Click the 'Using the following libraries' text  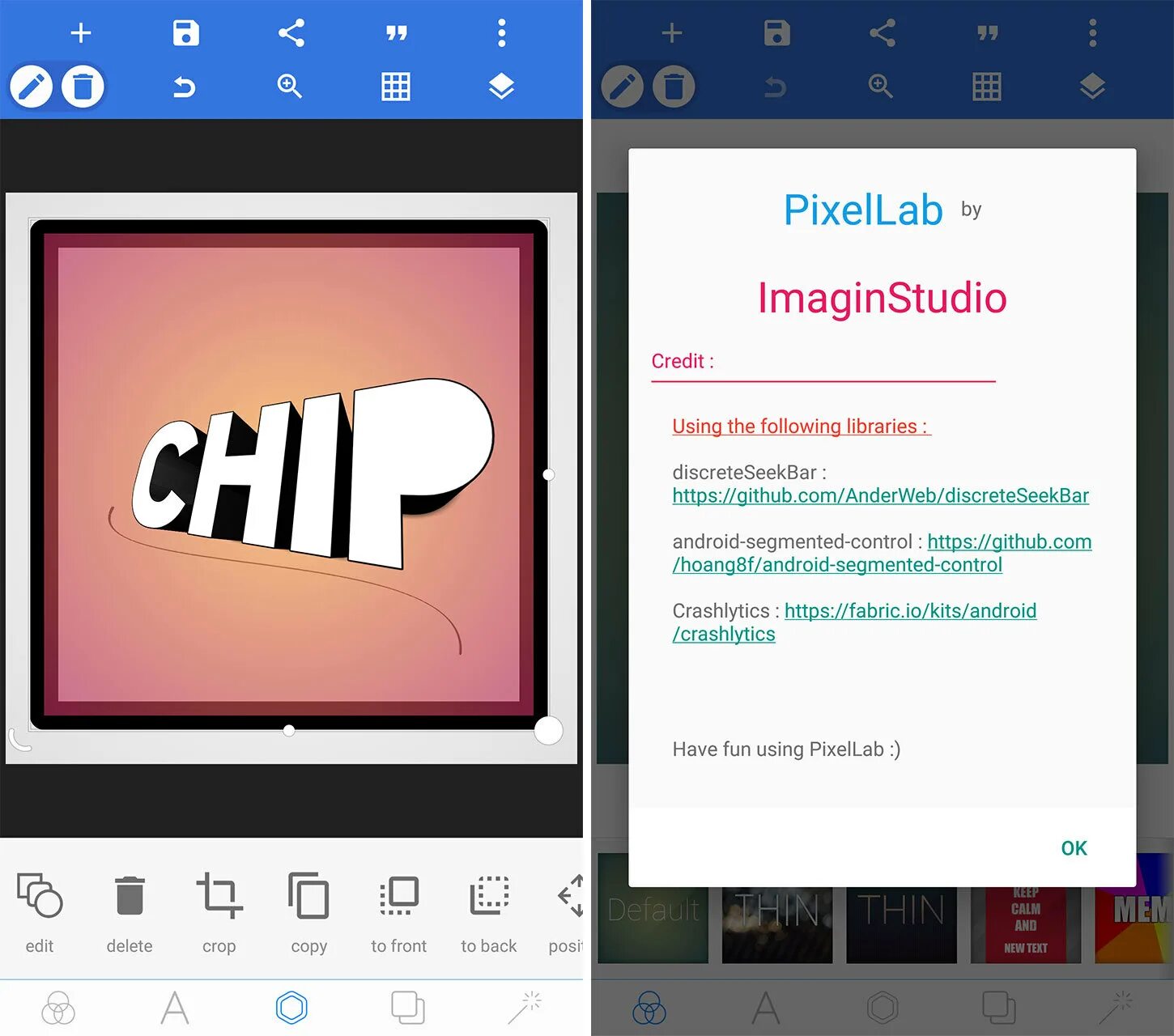pyautogui.click(x=802, y=427)
